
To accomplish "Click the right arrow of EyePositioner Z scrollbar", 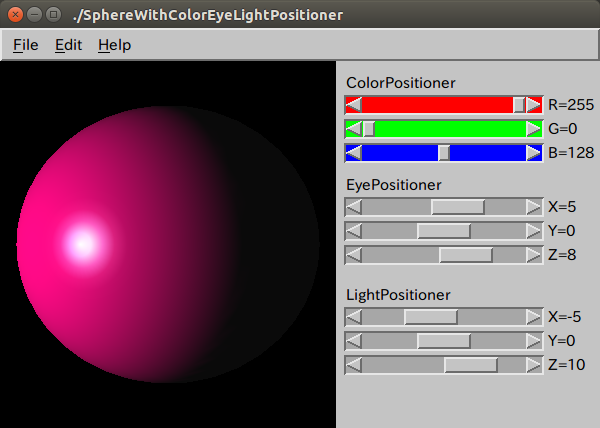I will [534, 255].
